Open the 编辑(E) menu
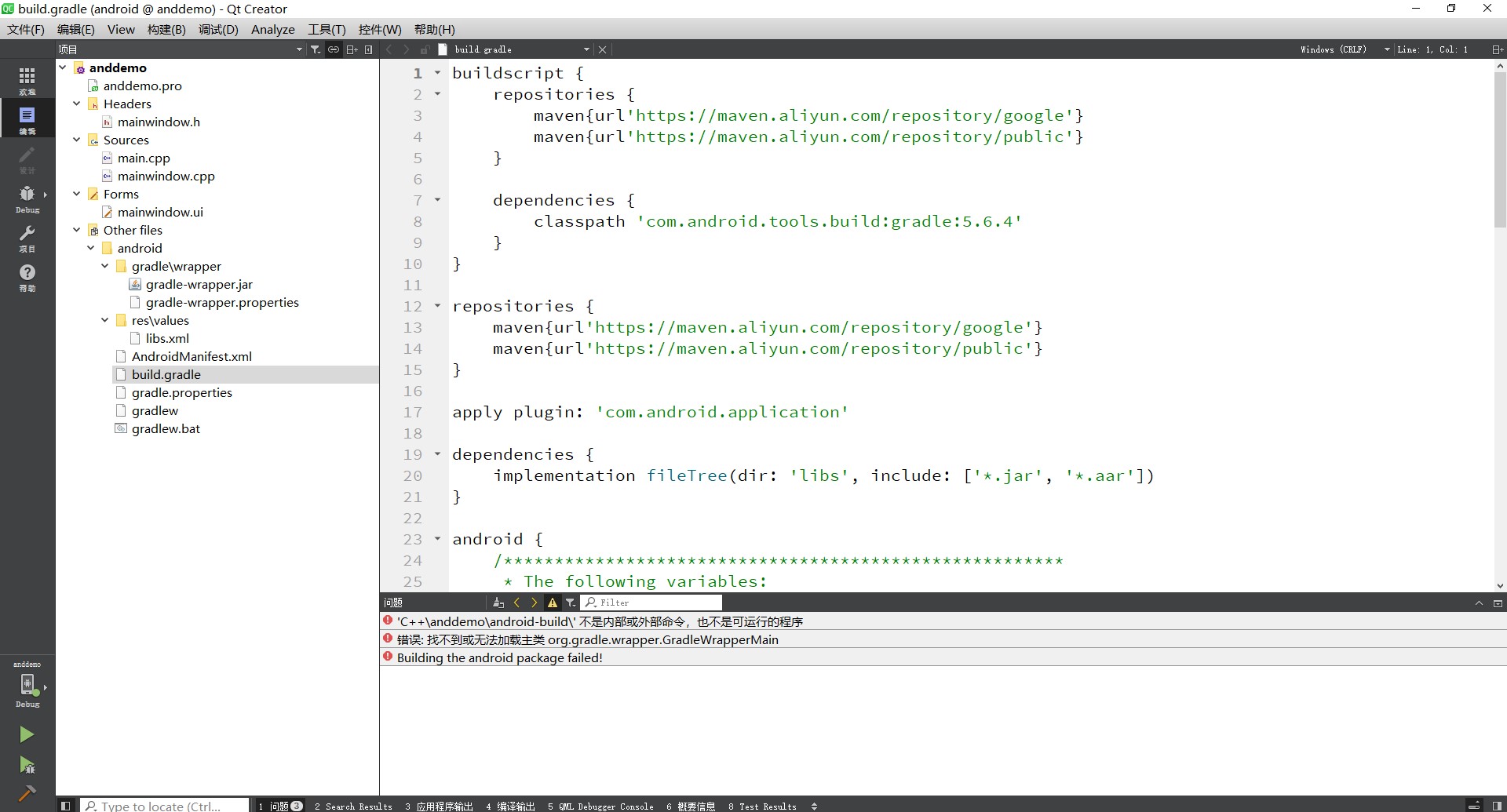The image size is (1507, 812). click(x=76, y=29)
